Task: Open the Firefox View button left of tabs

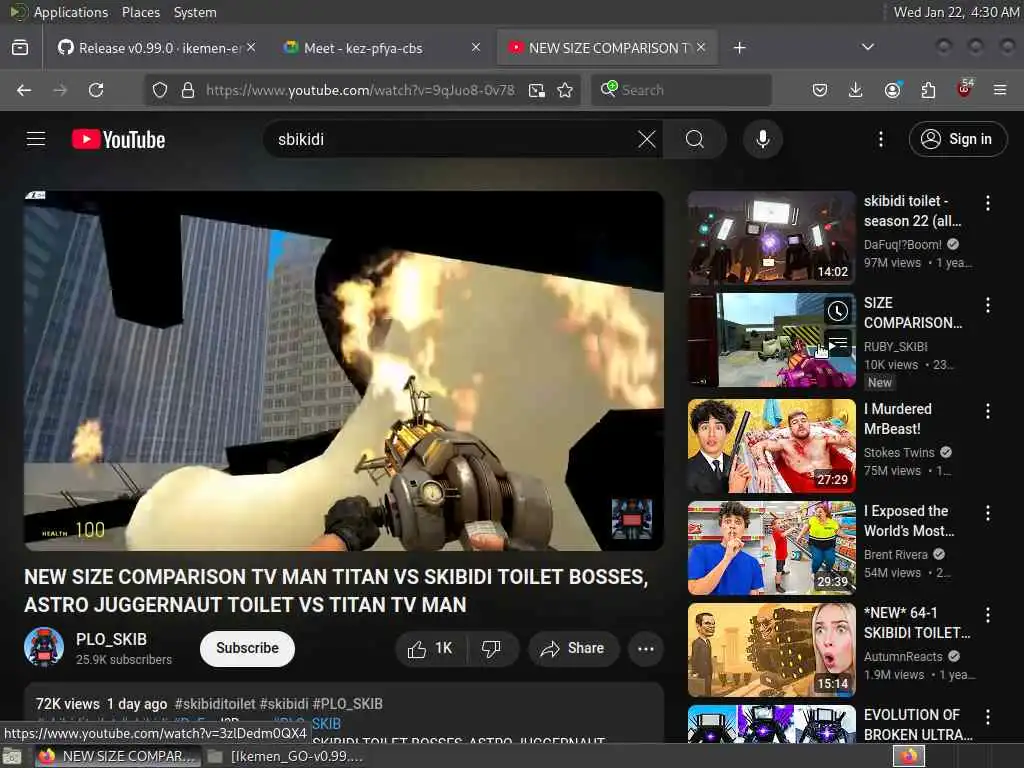Action: 20,48
